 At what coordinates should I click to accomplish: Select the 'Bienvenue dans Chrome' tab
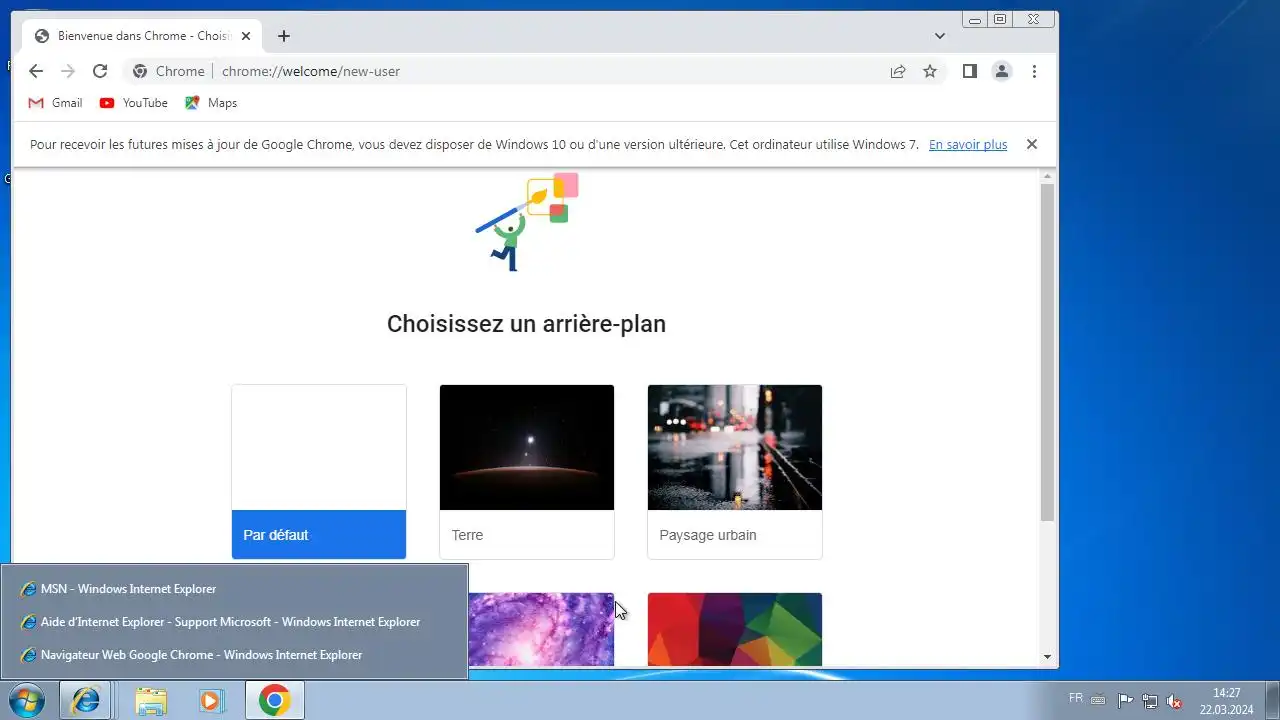point(143,36)
